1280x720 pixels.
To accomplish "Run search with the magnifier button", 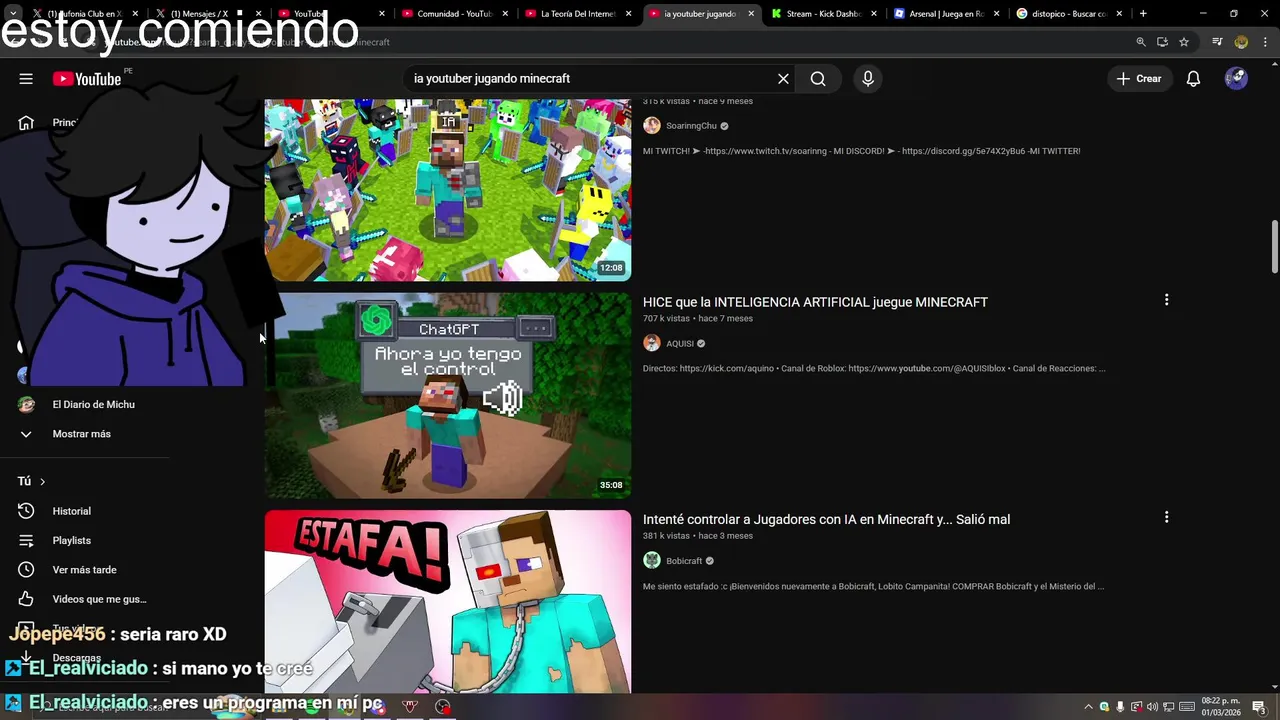I will 818,79.
